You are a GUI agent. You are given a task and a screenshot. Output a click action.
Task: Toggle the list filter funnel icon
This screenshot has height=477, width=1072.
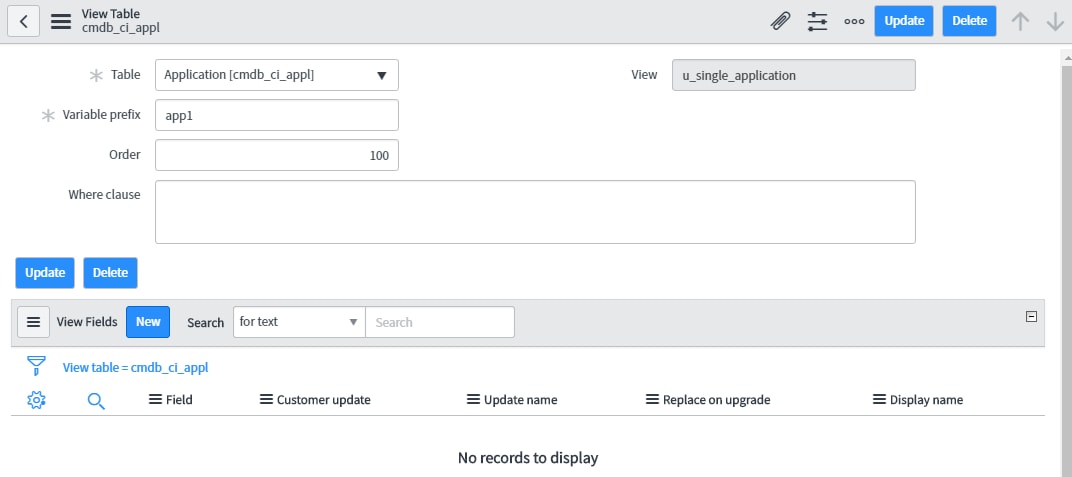36,366
